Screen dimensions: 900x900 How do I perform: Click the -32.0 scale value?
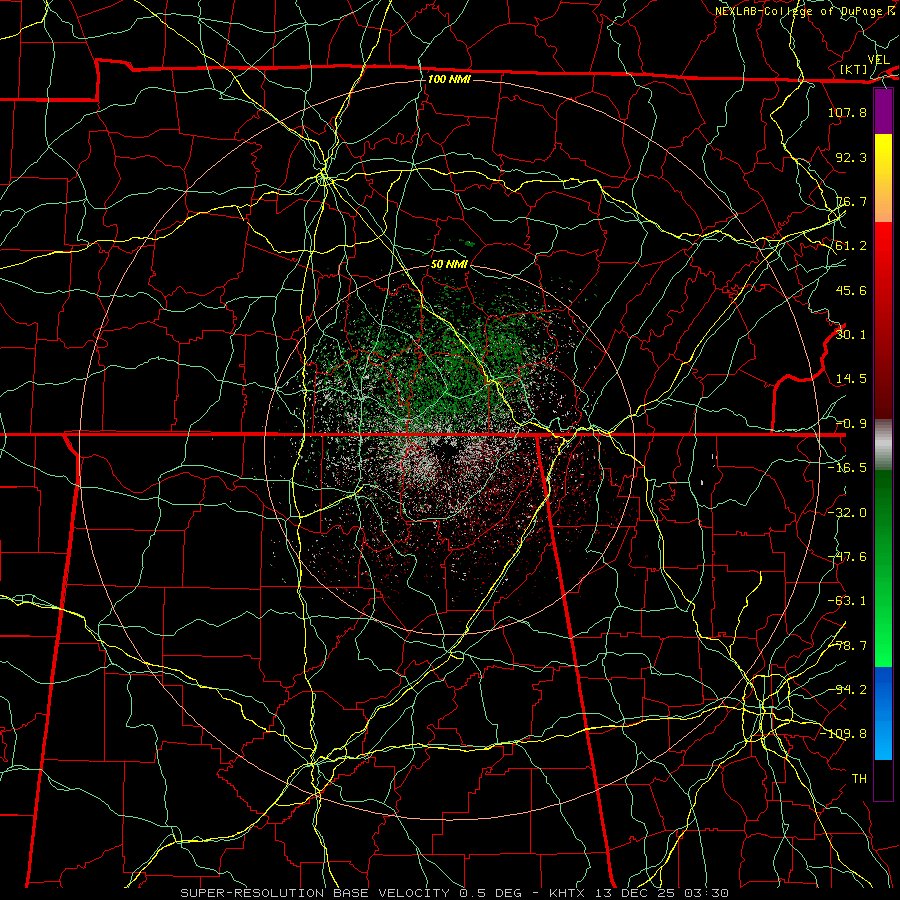click(847, 513)
